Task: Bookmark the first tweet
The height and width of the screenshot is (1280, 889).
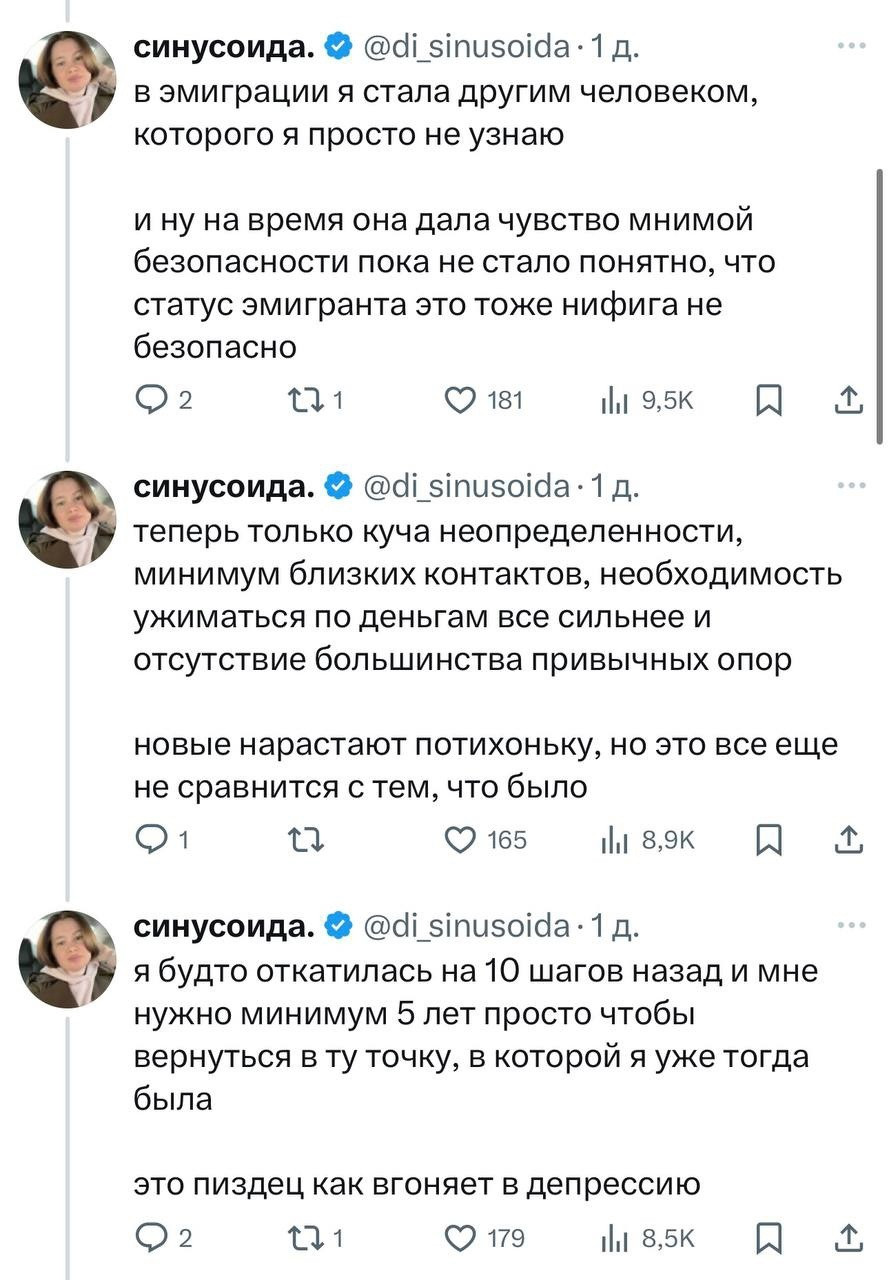Action: tap(767, 401)
